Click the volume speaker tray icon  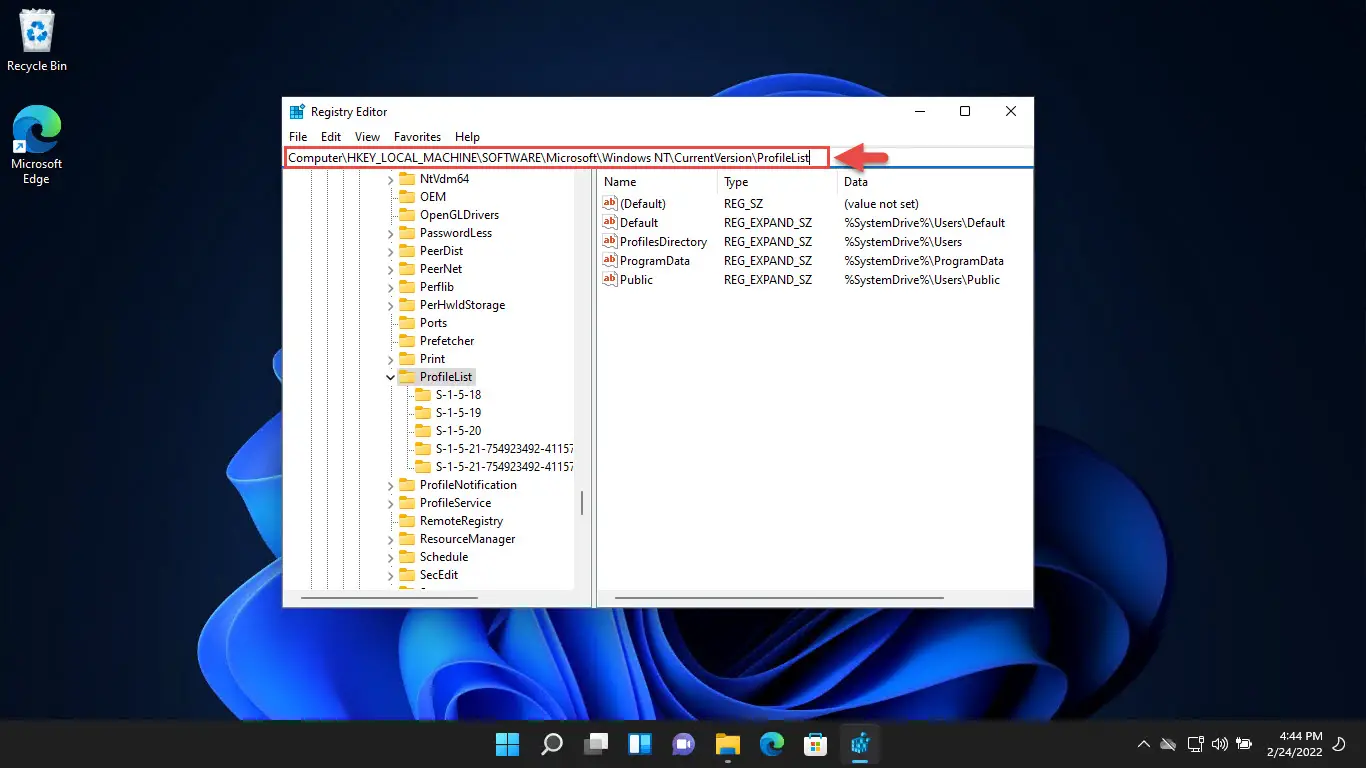click(1219, 744)
